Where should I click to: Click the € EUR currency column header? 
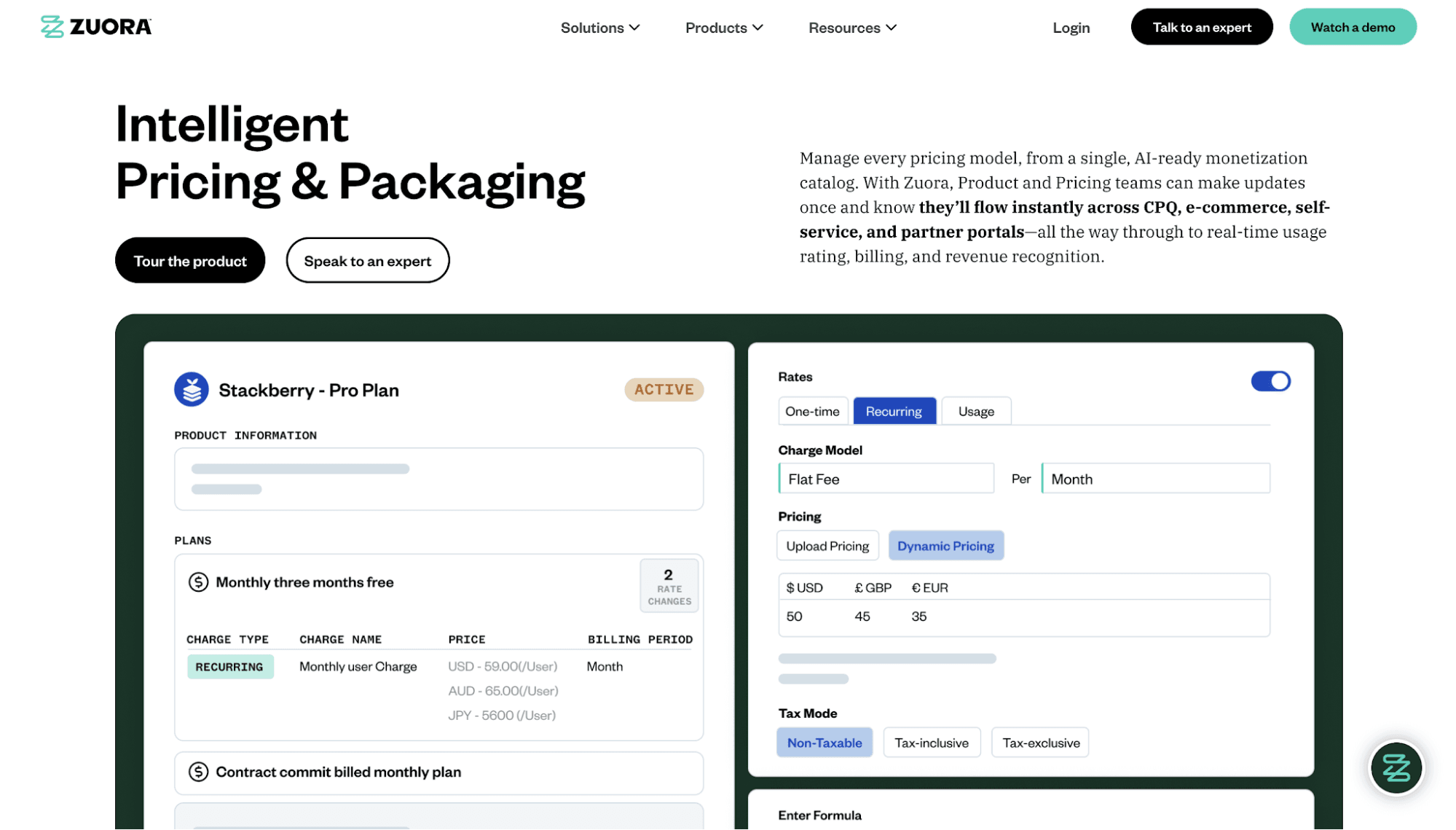[x=929, y=588]
